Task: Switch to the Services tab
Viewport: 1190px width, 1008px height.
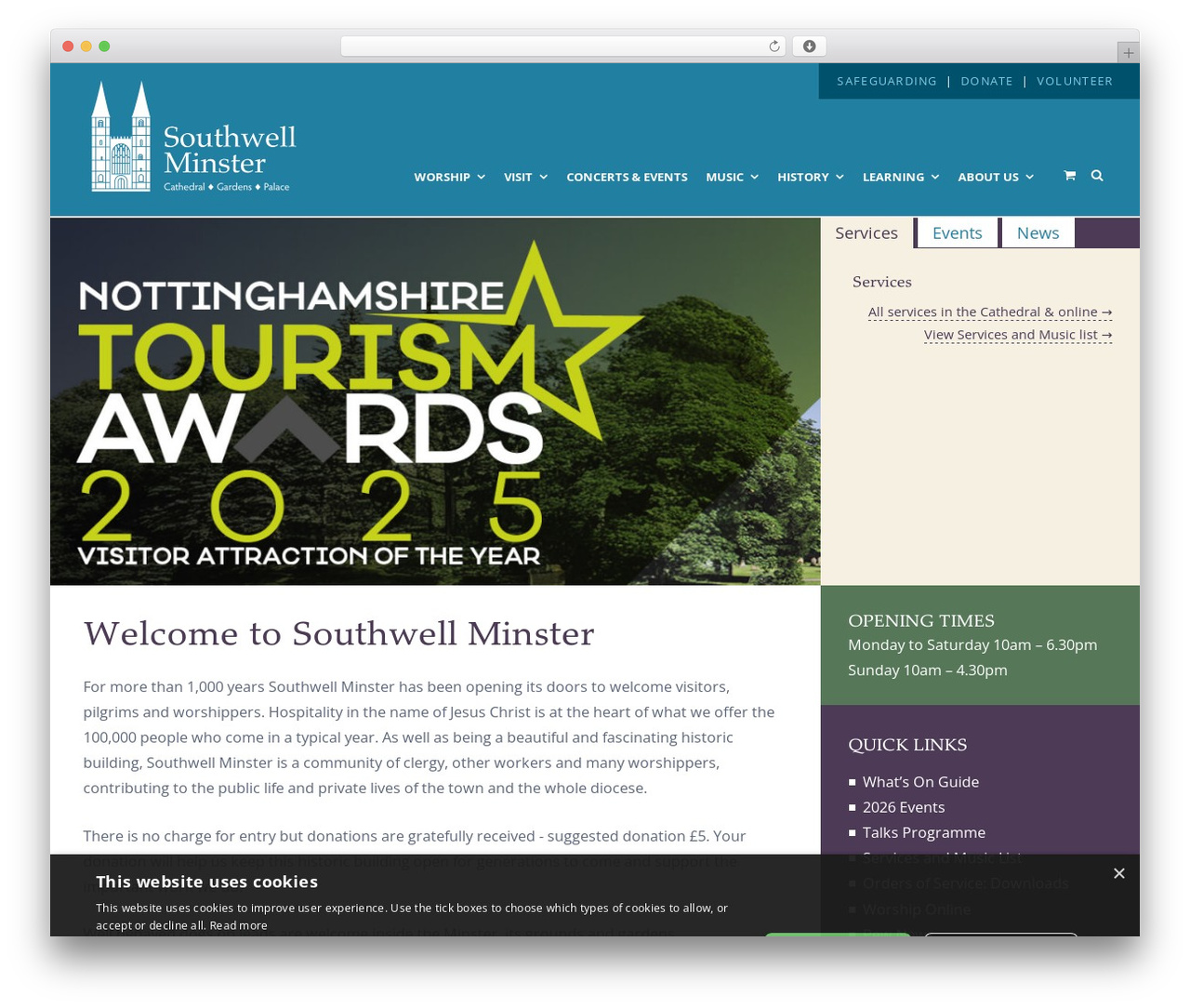Action: [x=866, y=233]
